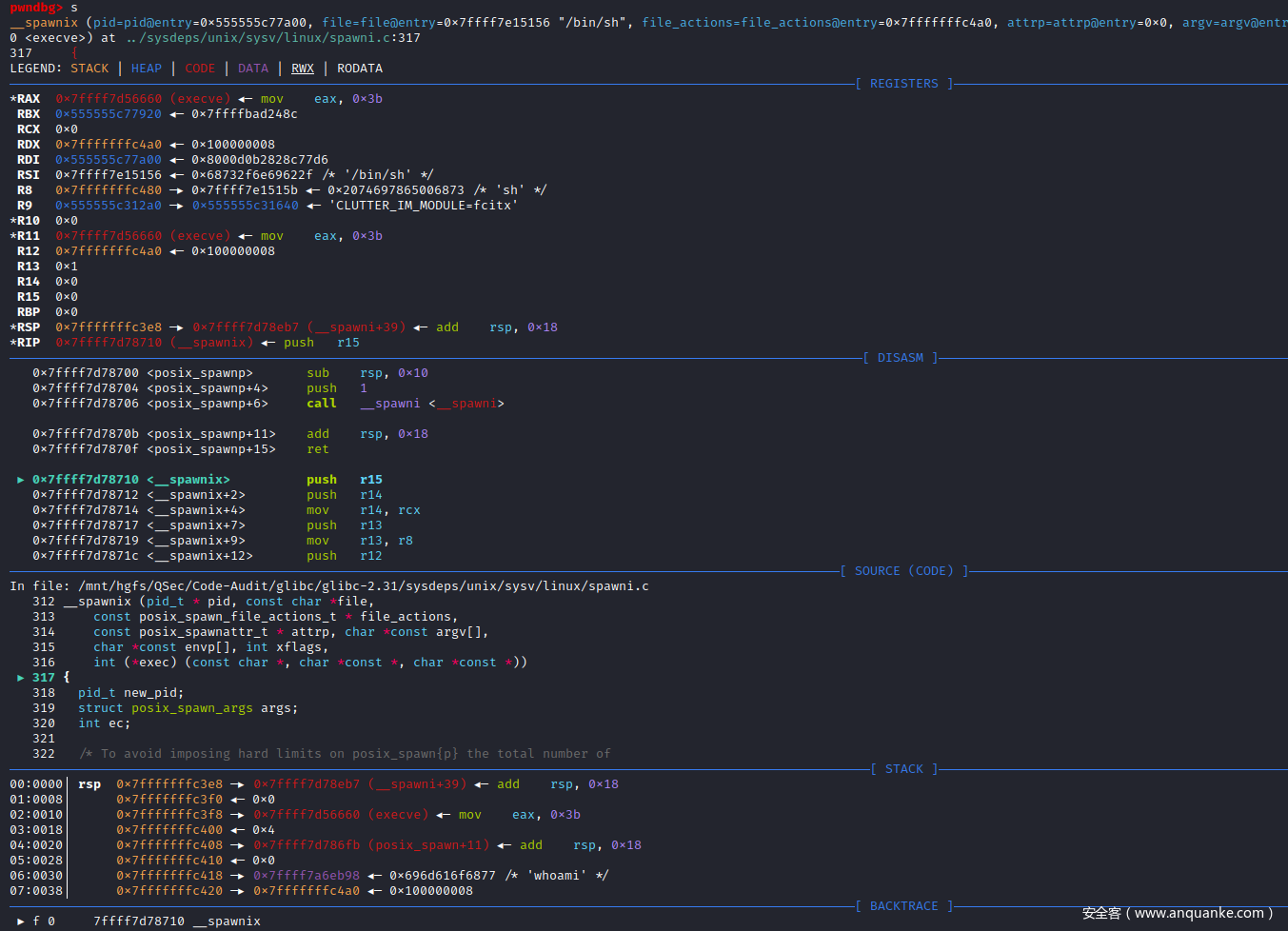The image size is (1288, 931).
Task: Click the underlined RWX legend entry
Action: click(x=303, y=69)
